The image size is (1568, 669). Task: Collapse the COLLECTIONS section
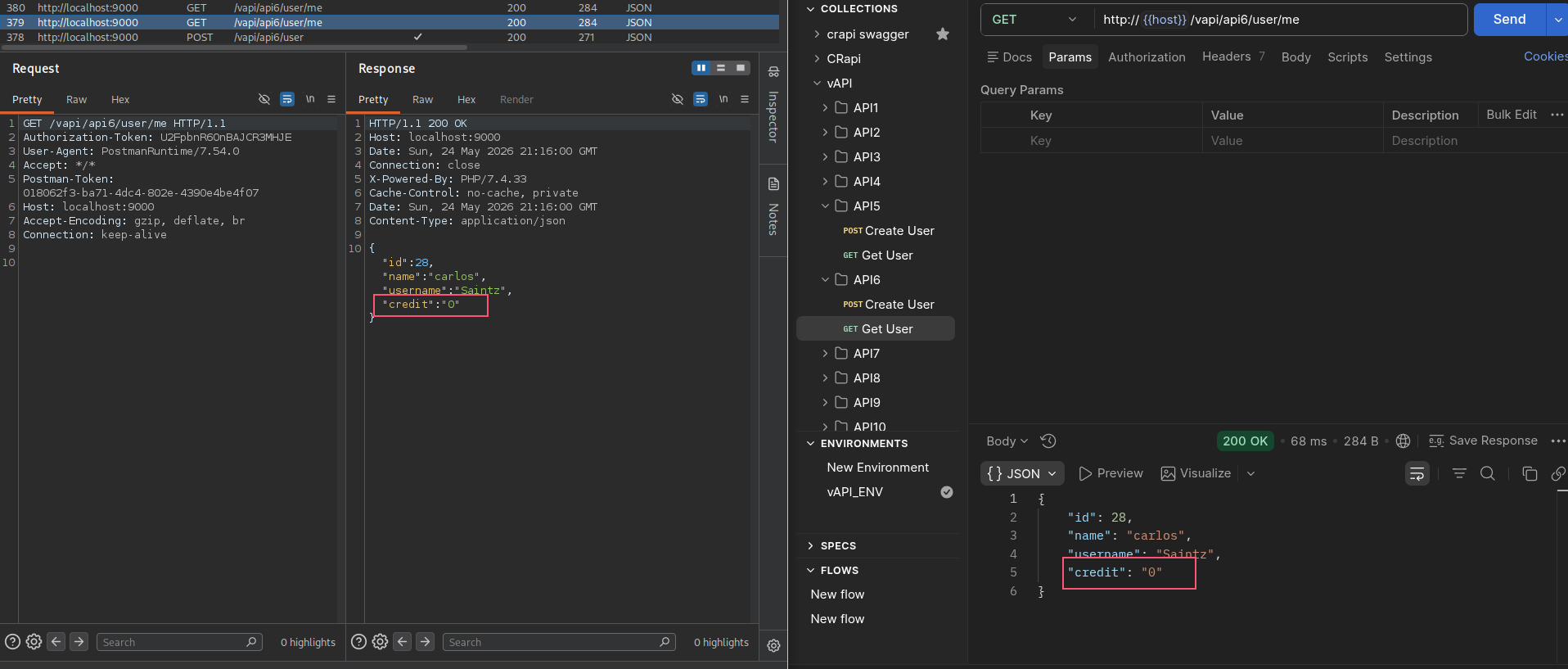[x=810, y=9]
